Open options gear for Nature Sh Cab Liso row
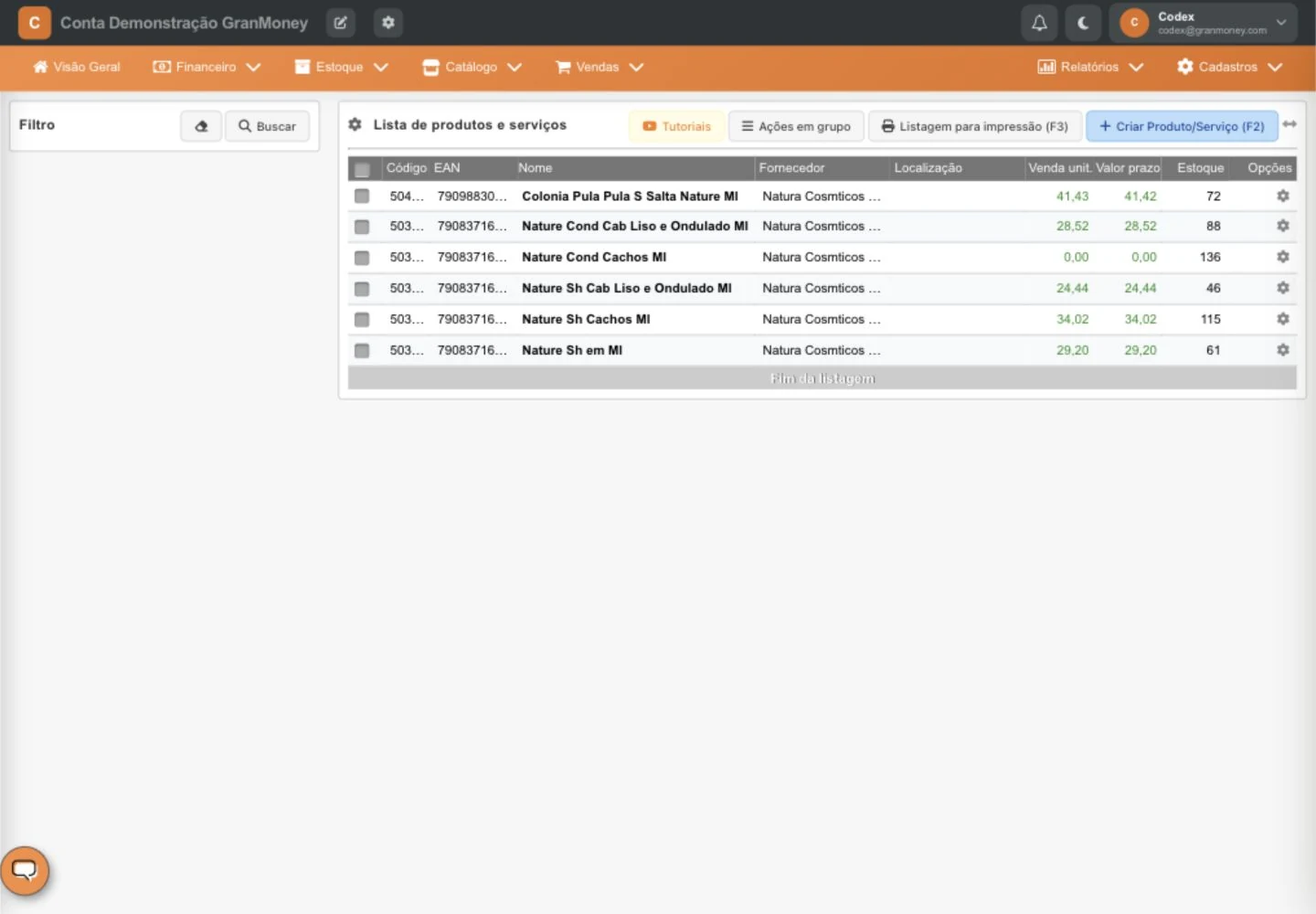The image size is (1316, 914). [x=1283, y=288]
